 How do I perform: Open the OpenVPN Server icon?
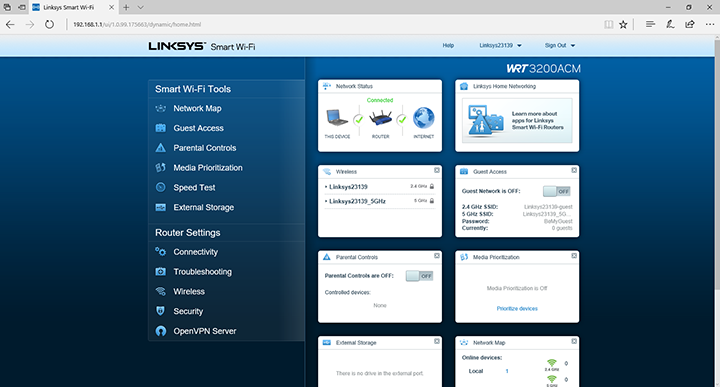pos(161,331)
